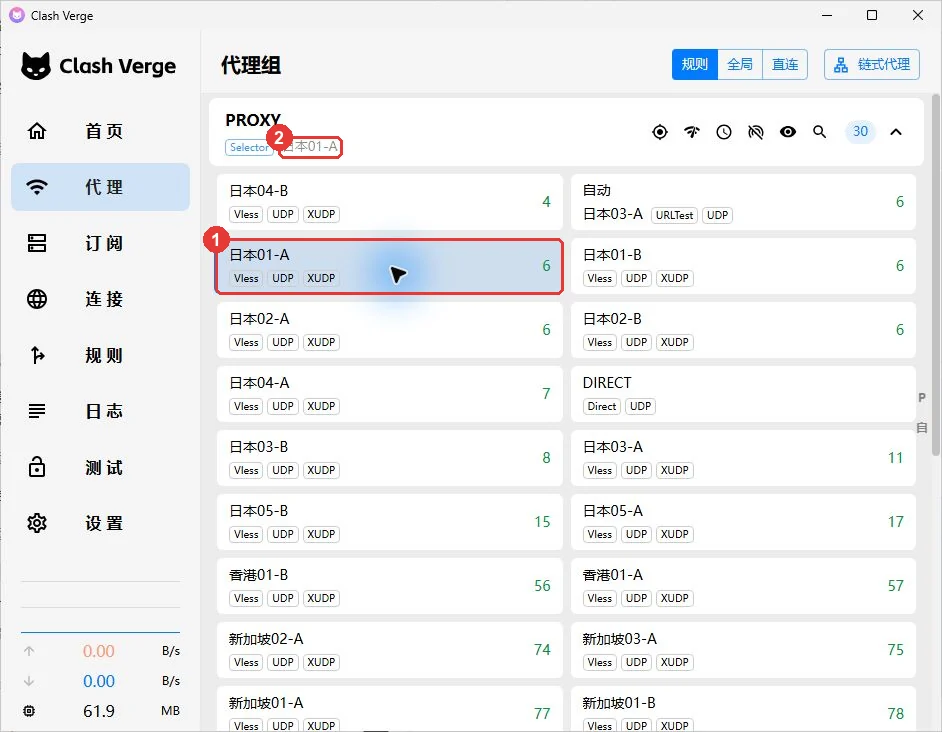Switch to 直连 direct mode
The height and width of the screenshot is (732, 942).
(x=785, y=64)
